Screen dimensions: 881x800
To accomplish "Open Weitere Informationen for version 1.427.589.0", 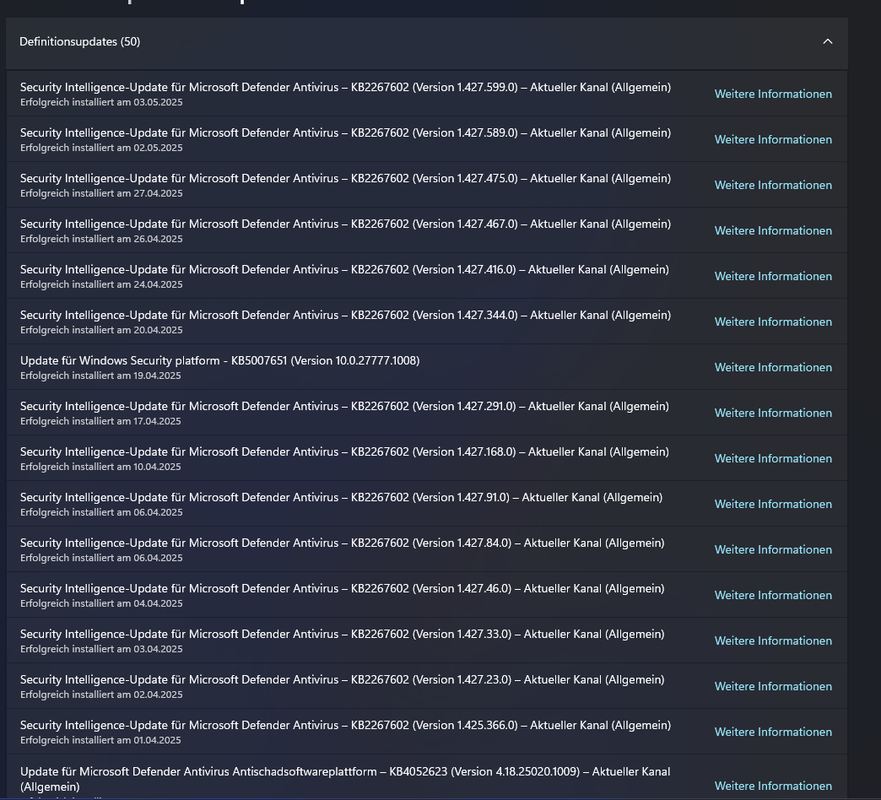I will pyautogui.click(x=773, y=139).
